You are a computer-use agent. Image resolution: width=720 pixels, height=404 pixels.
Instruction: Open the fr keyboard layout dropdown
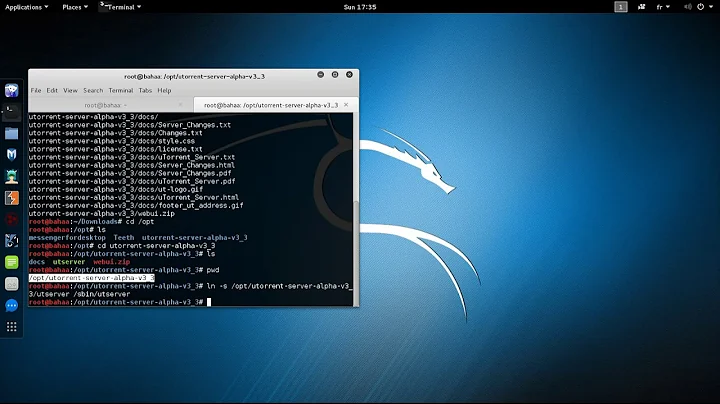(x=663, y=7)
